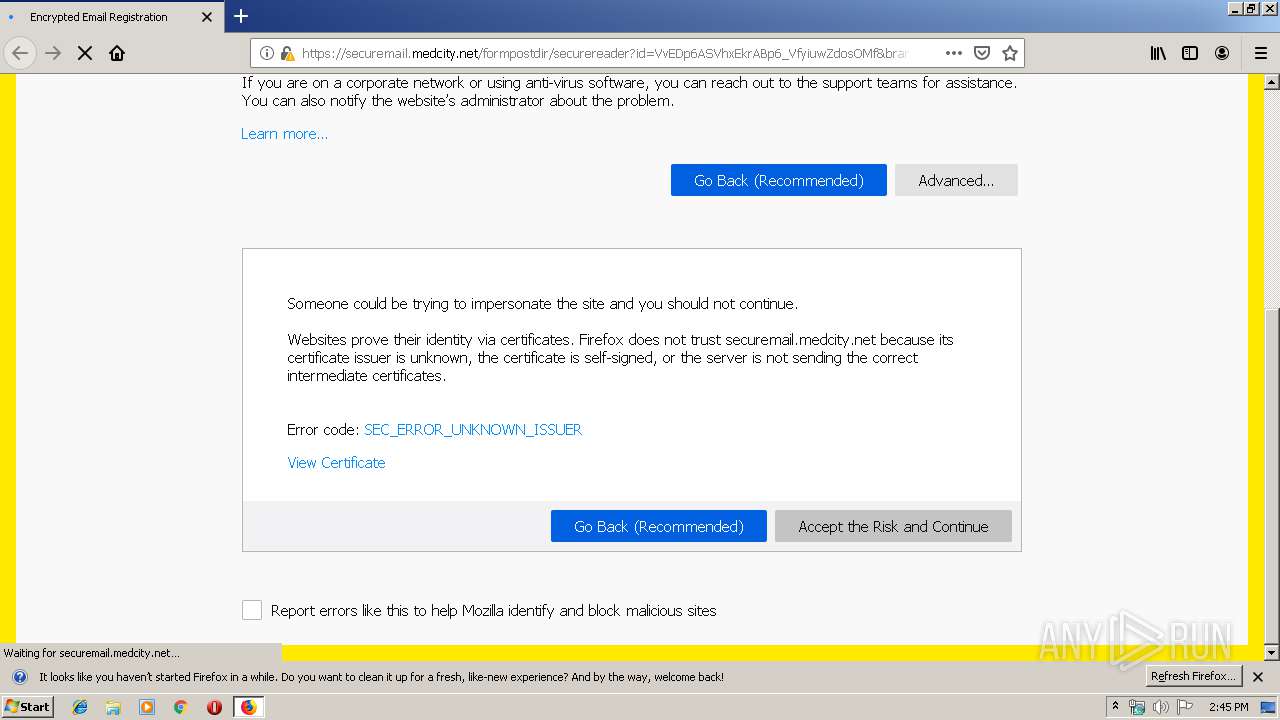The image size is (1280, 720).
Task: Show site information icon in address bar
Action: [267, 53]
